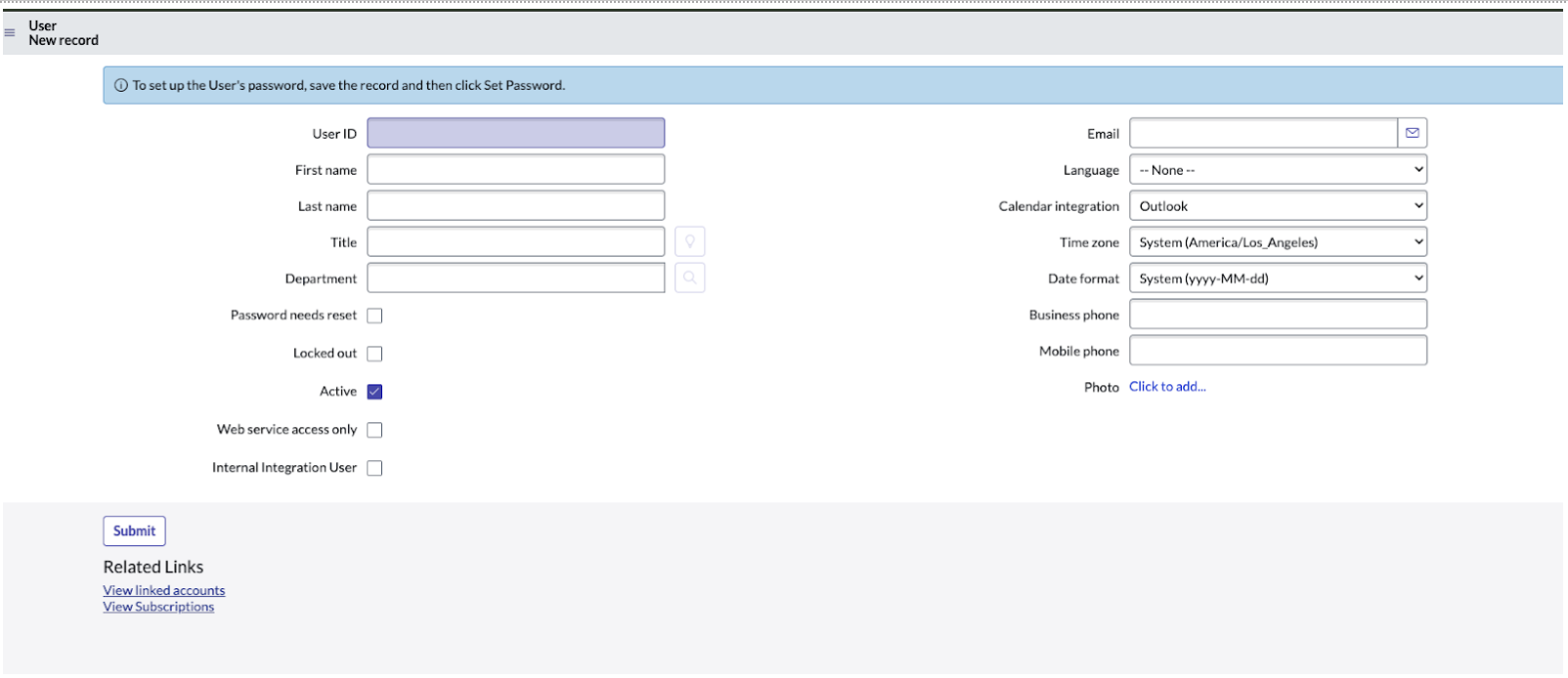This screenshot has width=1568, height=678.
Task: Open the View linked accounts link
Action: [164, 590]
